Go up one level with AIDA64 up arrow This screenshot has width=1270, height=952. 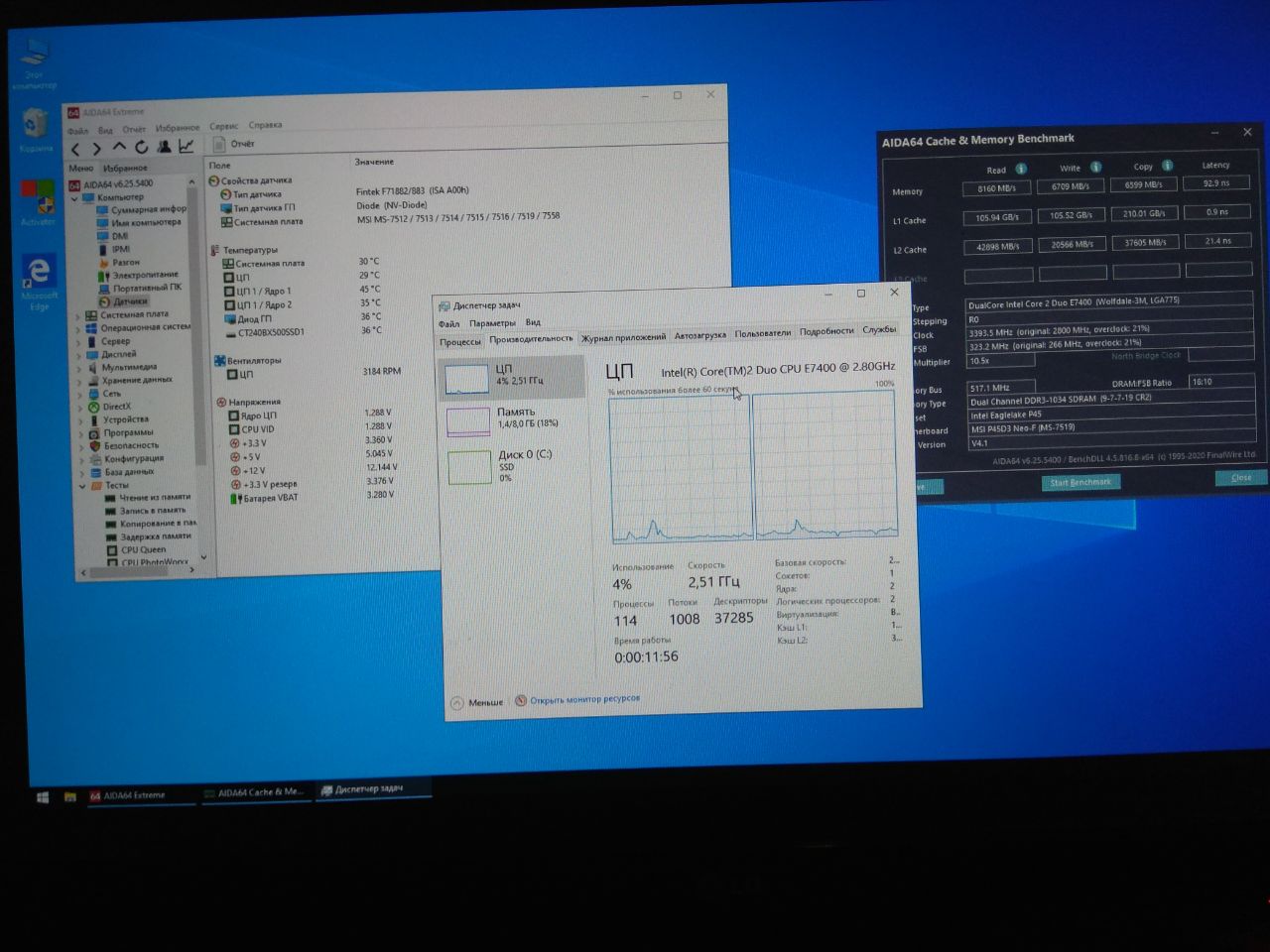coord(119,148)
